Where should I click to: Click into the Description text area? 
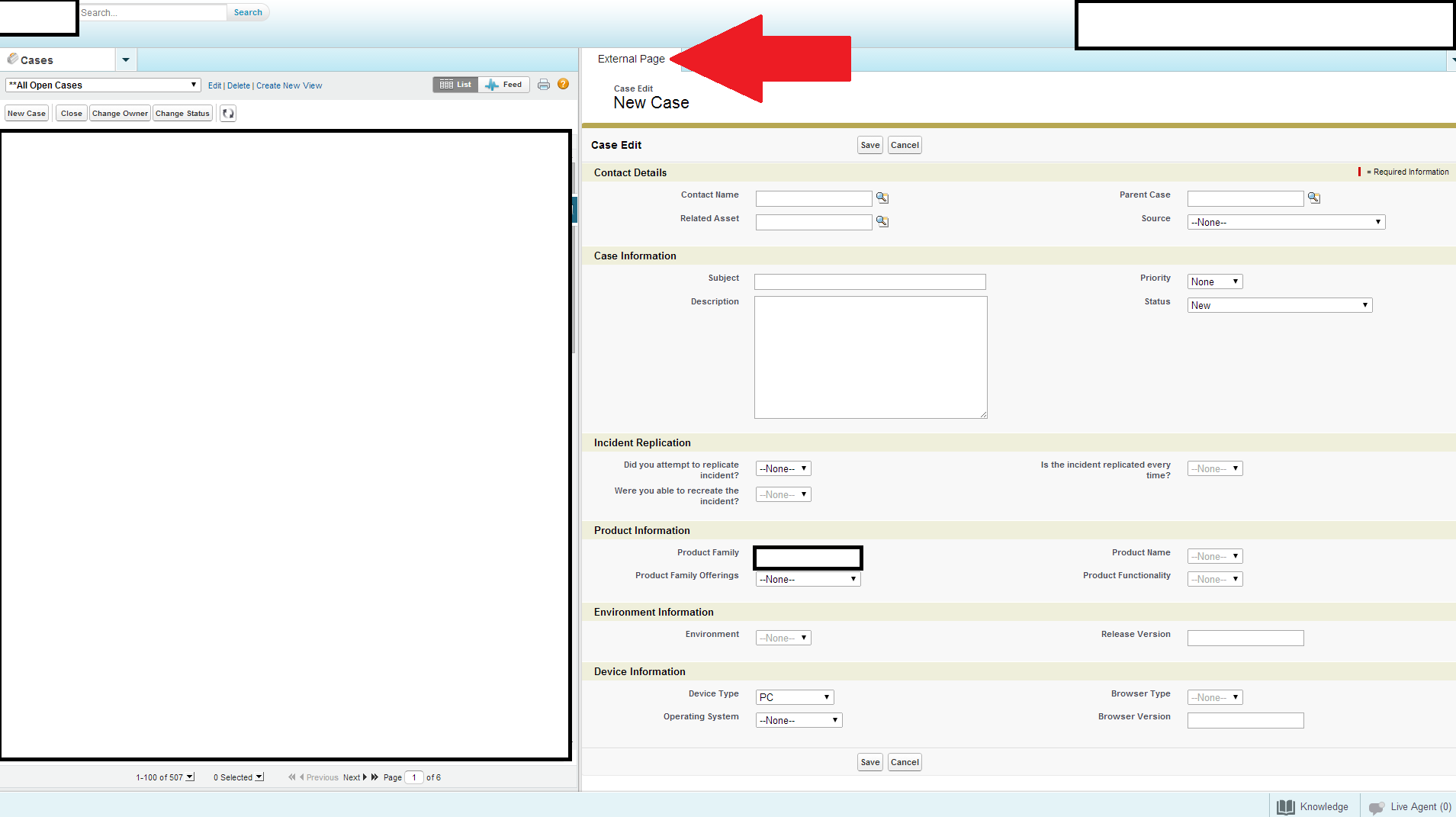click(871, 357)
